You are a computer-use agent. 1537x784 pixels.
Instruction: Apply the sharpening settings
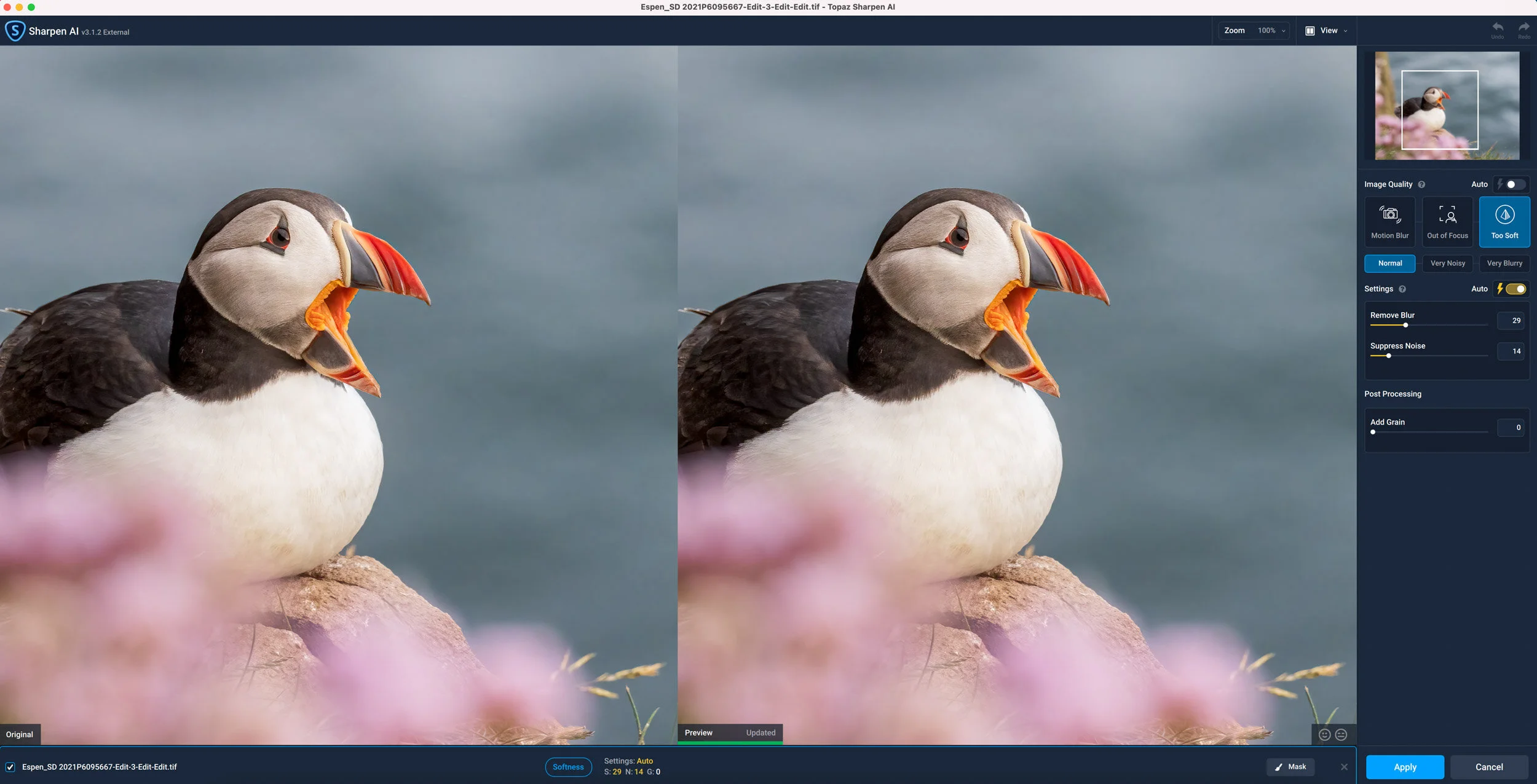1405,767
